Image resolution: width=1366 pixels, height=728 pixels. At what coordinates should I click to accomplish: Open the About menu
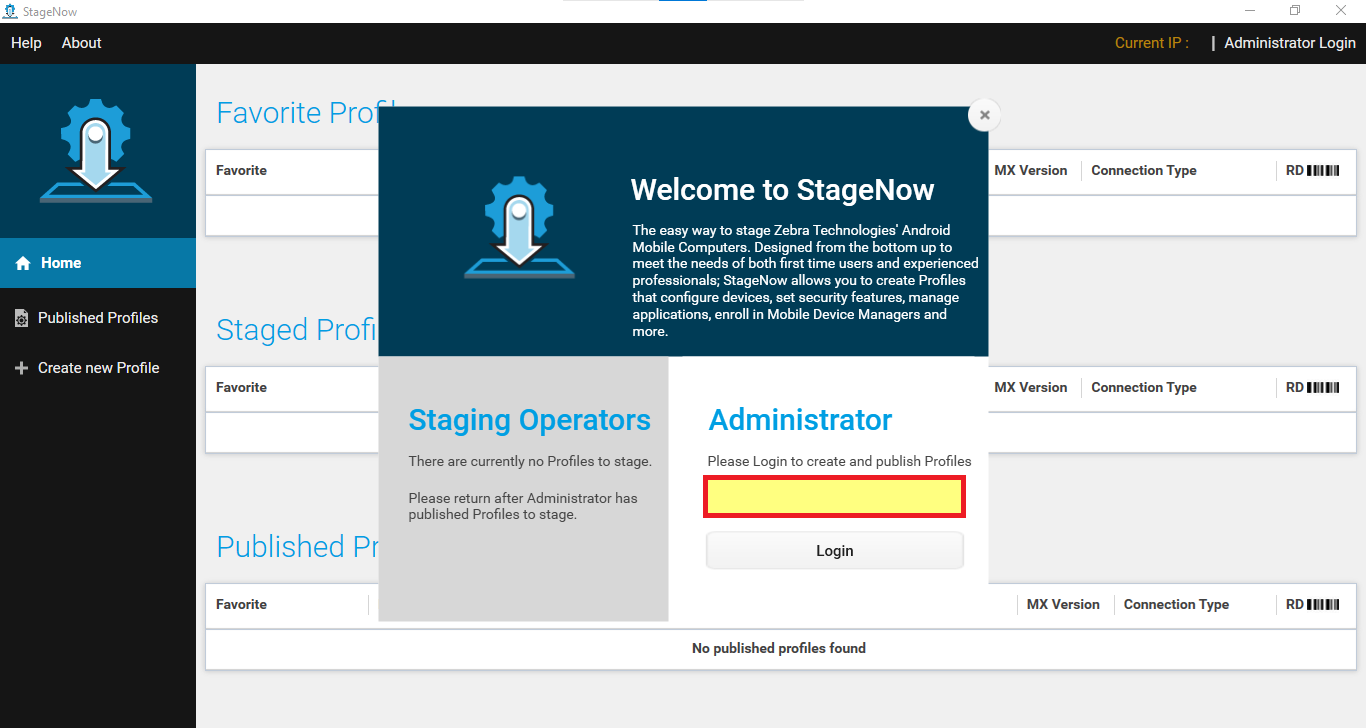(81, 43)
